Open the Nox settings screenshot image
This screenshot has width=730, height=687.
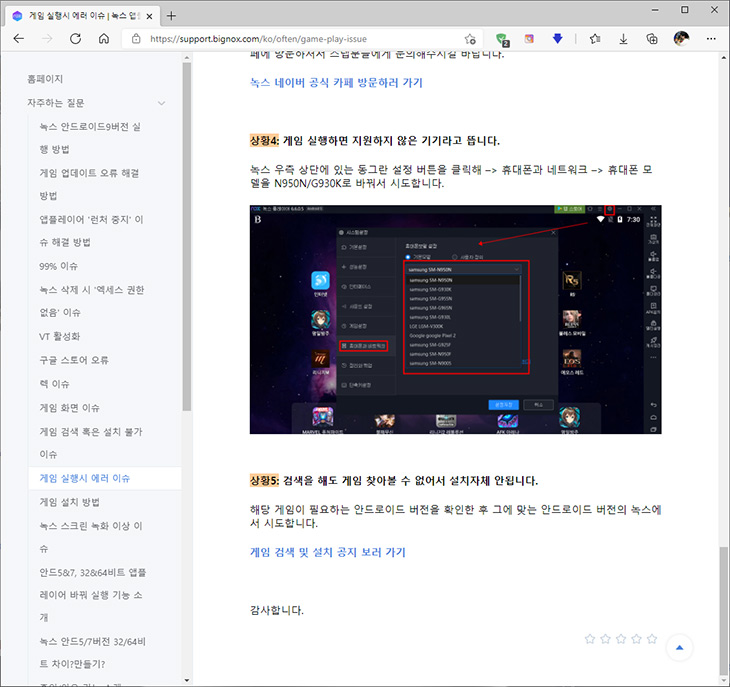(x=455, y=319)
